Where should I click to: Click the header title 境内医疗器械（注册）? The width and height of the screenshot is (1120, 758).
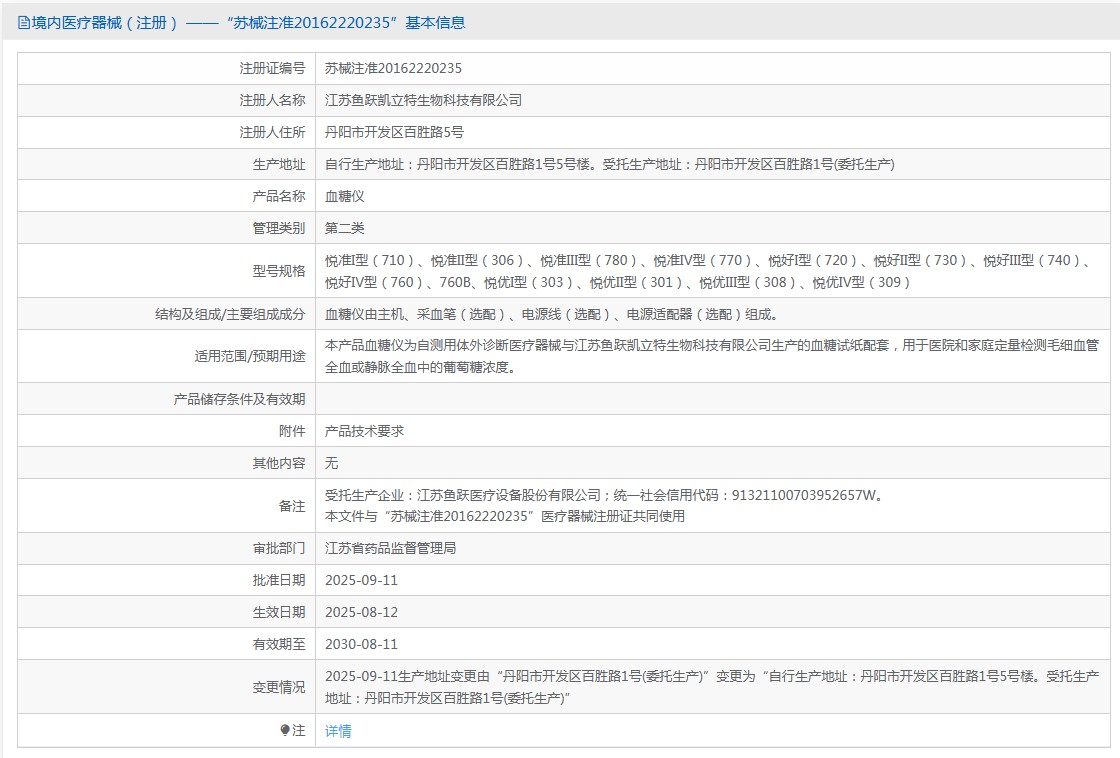click(105, 23)
